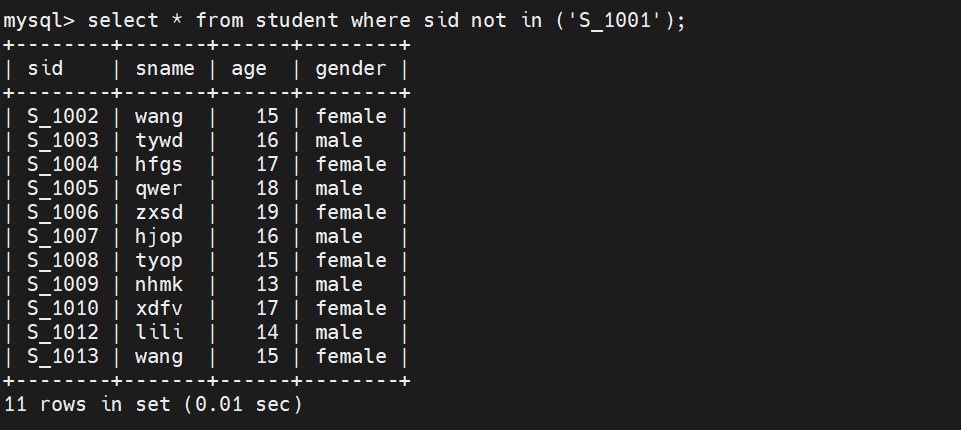Viewport: 961px width, 430px height.
Task: Click the name "hjop" in the results
Action: click(x=159, y=237)
